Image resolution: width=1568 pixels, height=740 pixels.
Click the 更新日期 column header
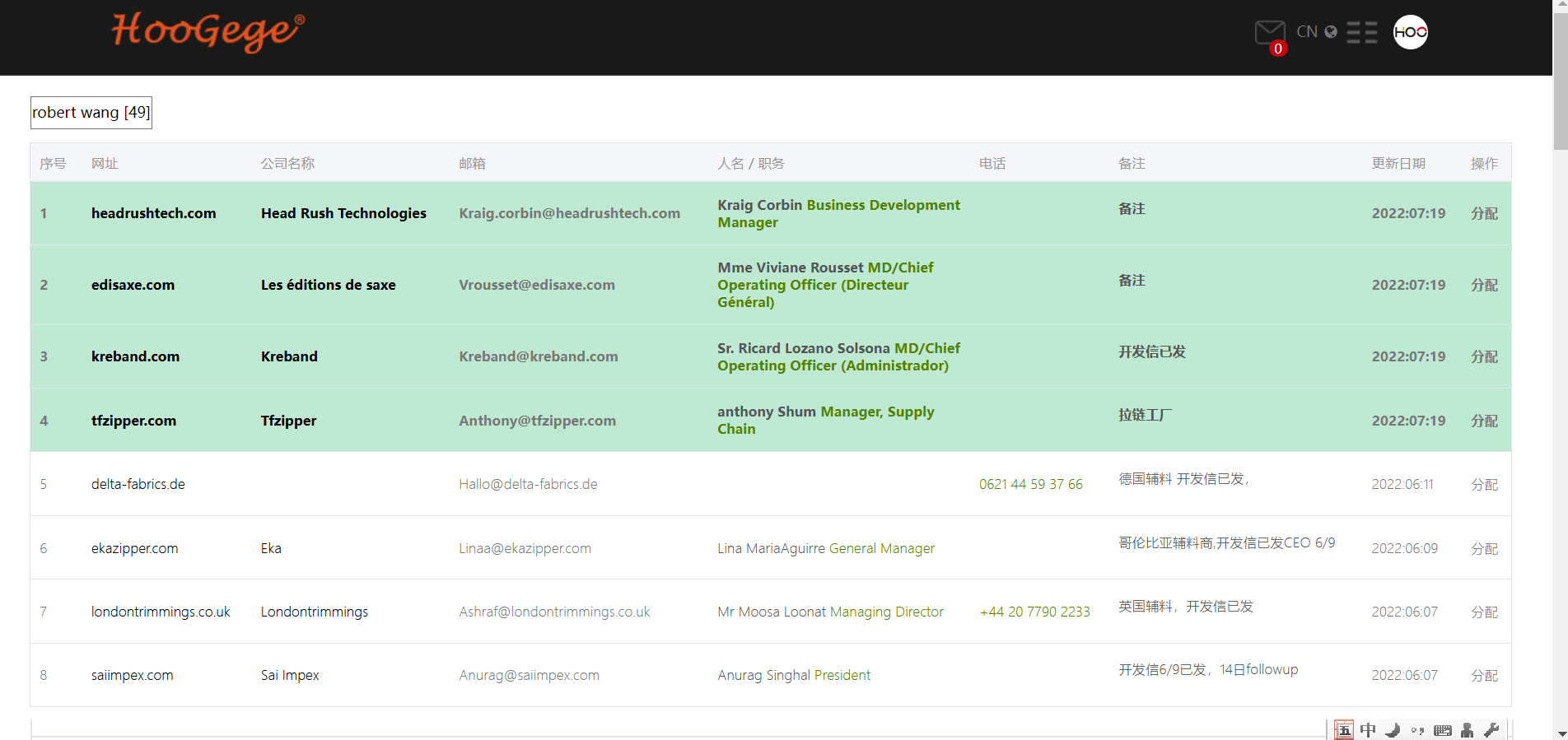[x=1398, y=163]
